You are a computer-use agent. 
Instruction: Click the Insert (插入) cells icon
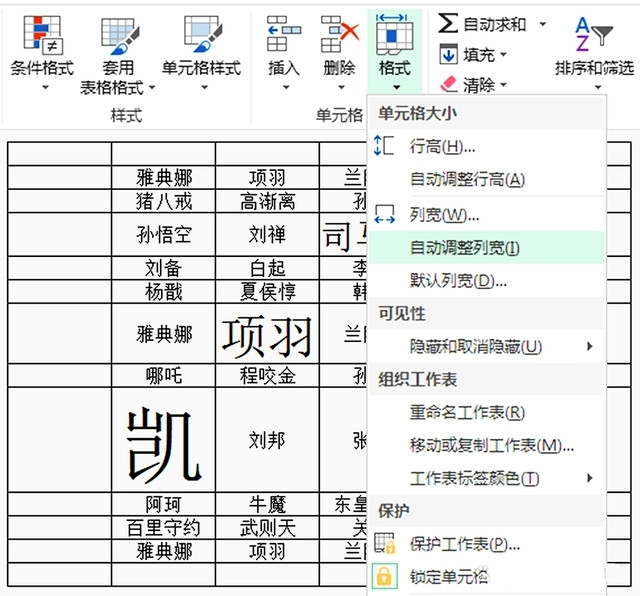pos(284,36)
